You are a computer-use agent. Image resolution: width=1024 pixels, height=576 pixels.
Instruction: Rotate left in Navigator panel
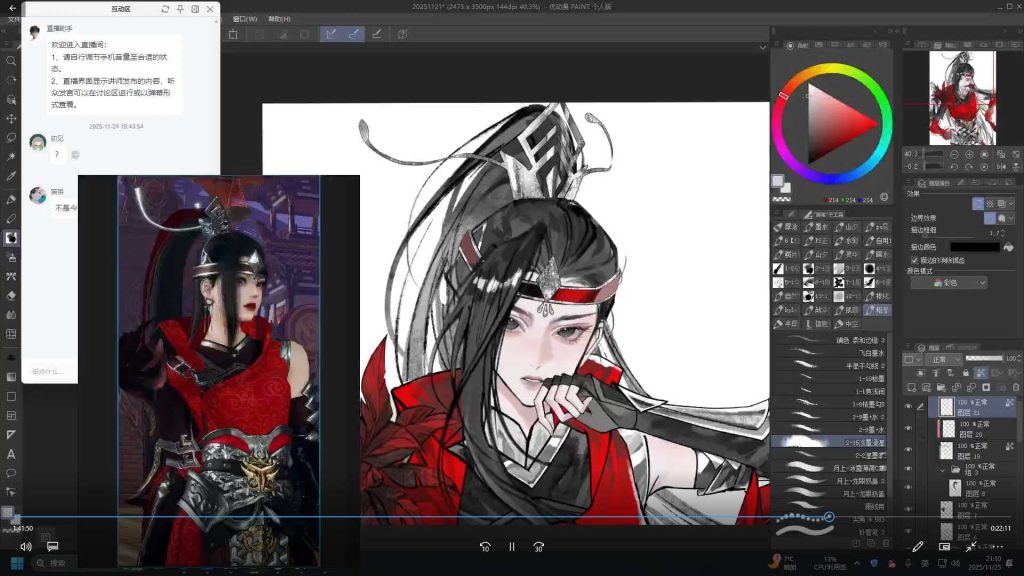point(954,167)
